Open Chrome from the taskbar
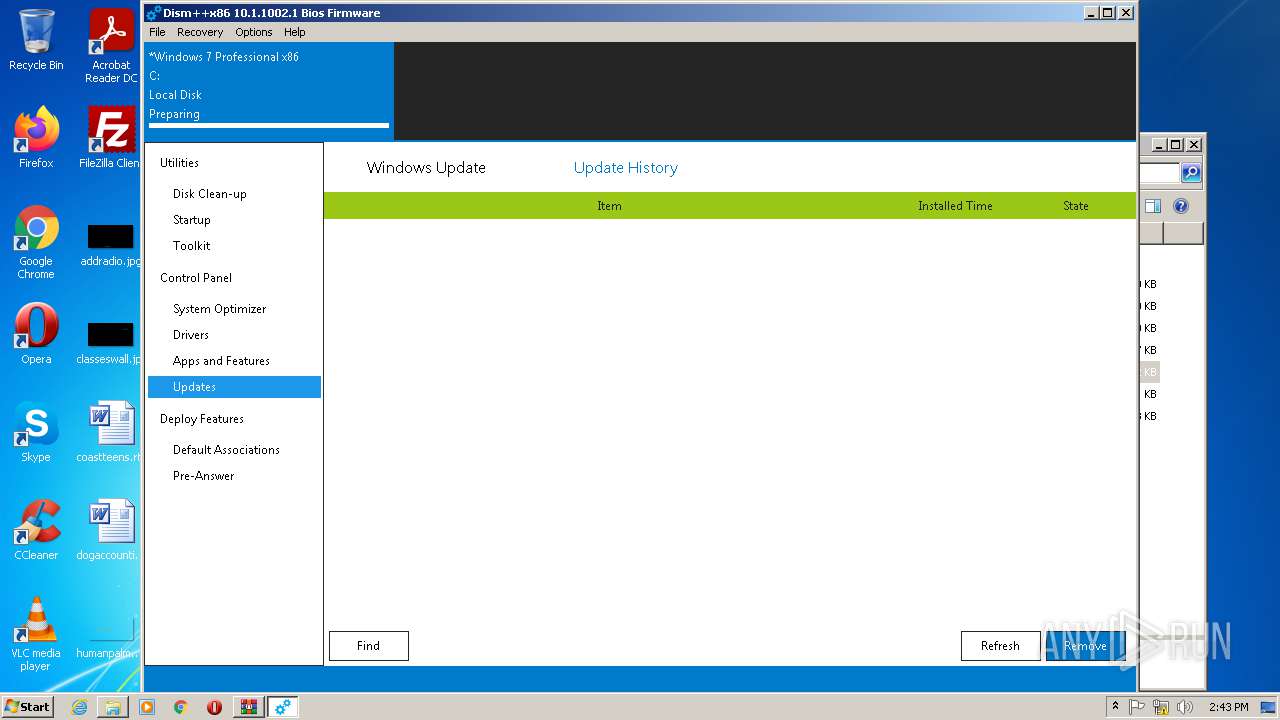The width and height of the screenshot is (1280, 720). (181, 707)
